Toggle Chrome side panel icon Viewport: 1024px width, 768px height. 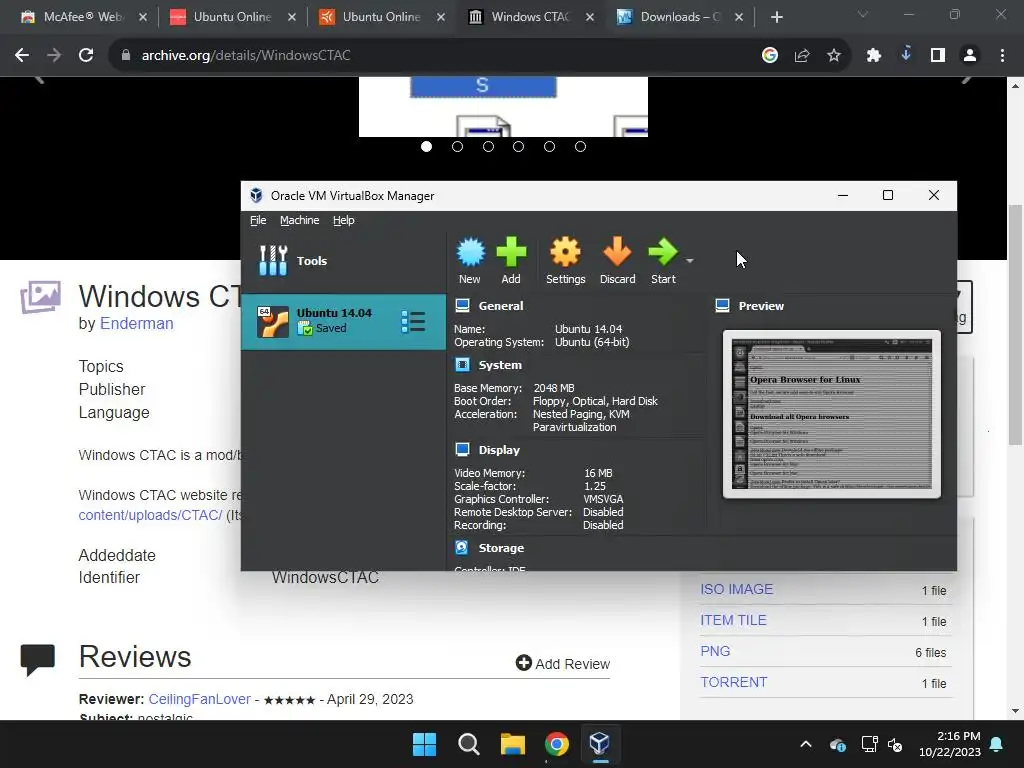click(938, 56)
